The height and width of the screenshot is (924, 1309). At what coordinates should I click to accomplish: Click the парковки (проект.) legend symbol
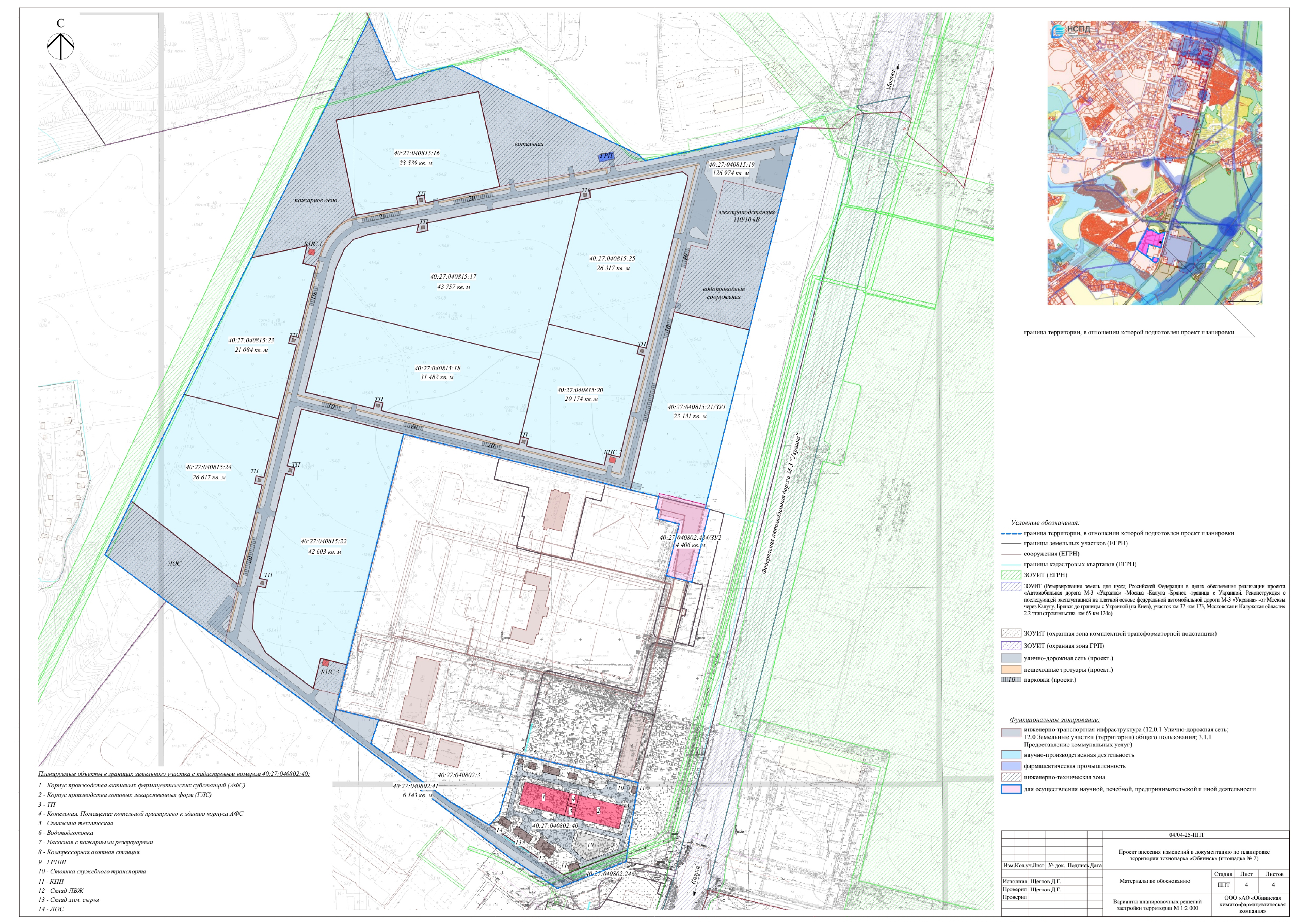pyautogui.click(x=1011, y=680)
